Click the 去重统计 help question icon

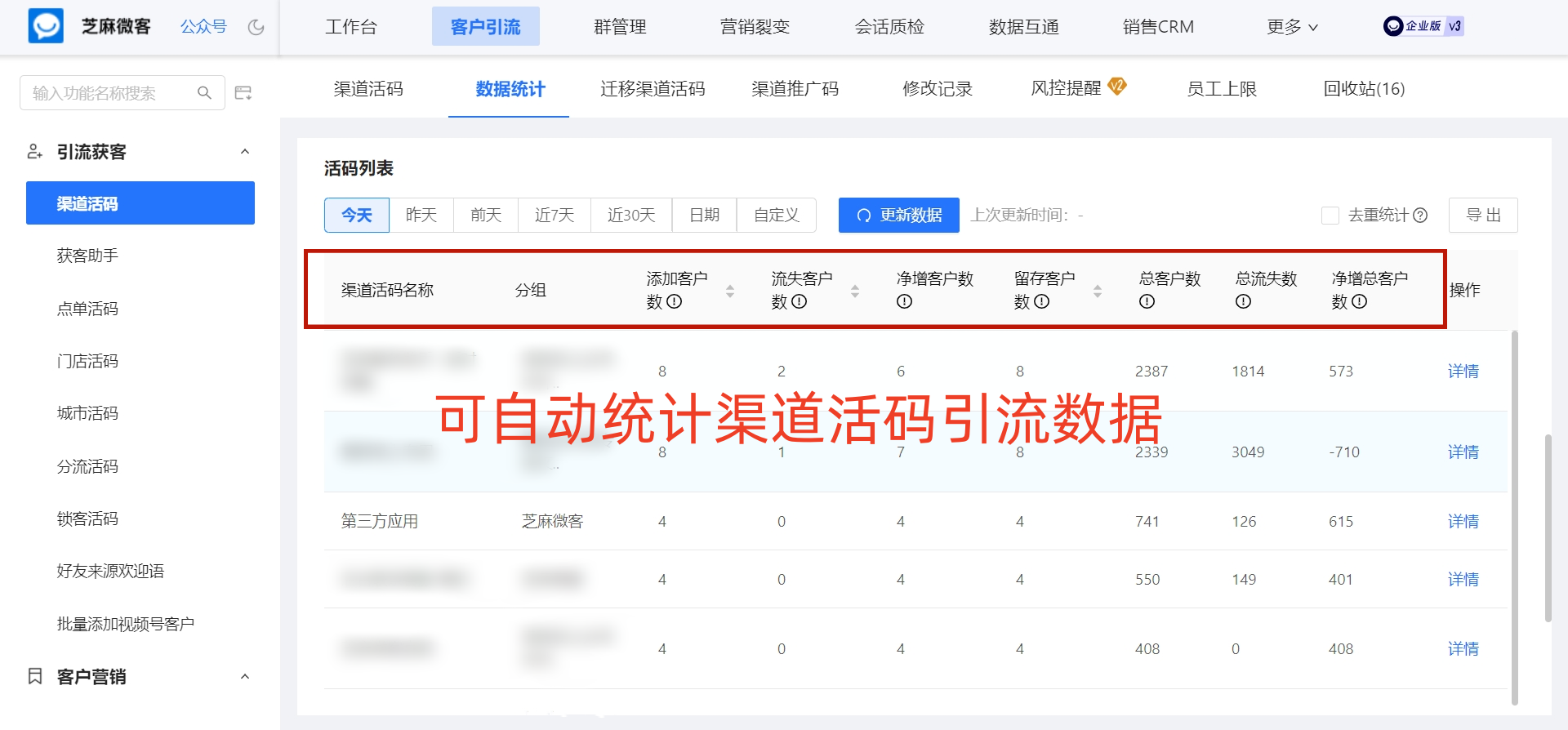point(1420,216)
